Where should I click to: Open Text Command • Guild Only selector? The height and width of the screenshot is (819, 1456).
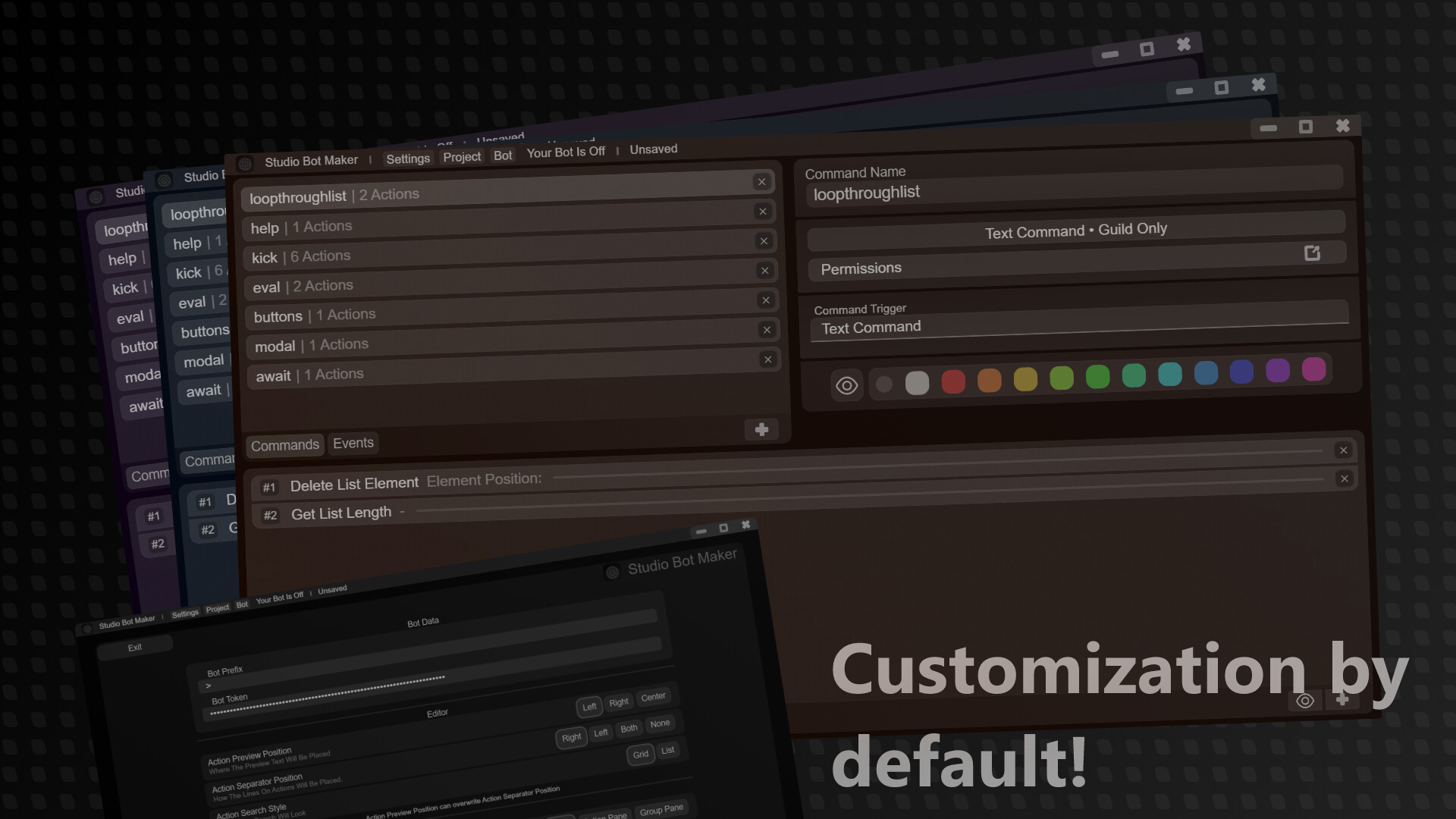pos(1076,231)
